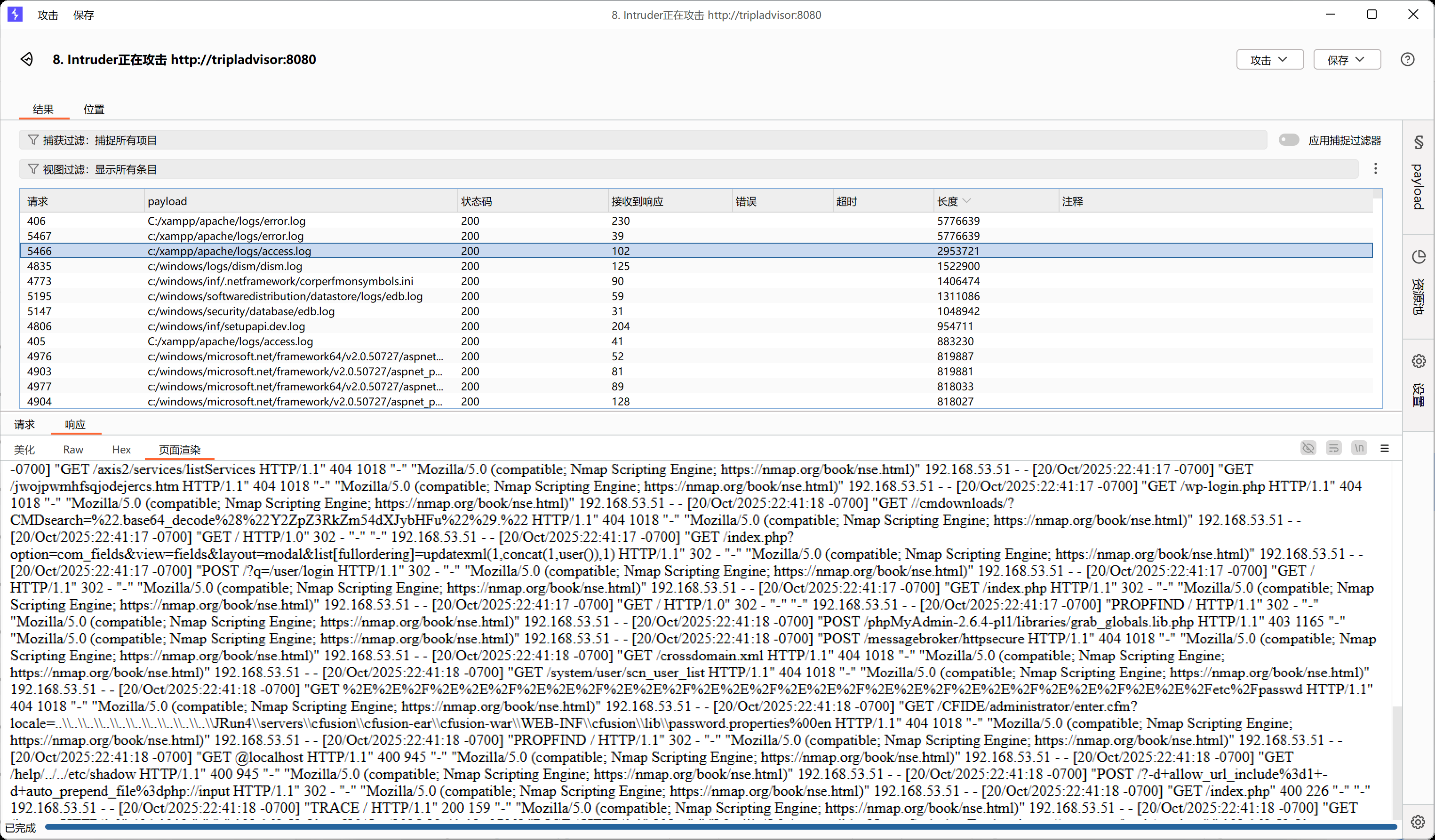The height and width of the screenshot is (840, 1435).
Task: Open the capture filter funnel icon
Action: click(x=32, y=139)
